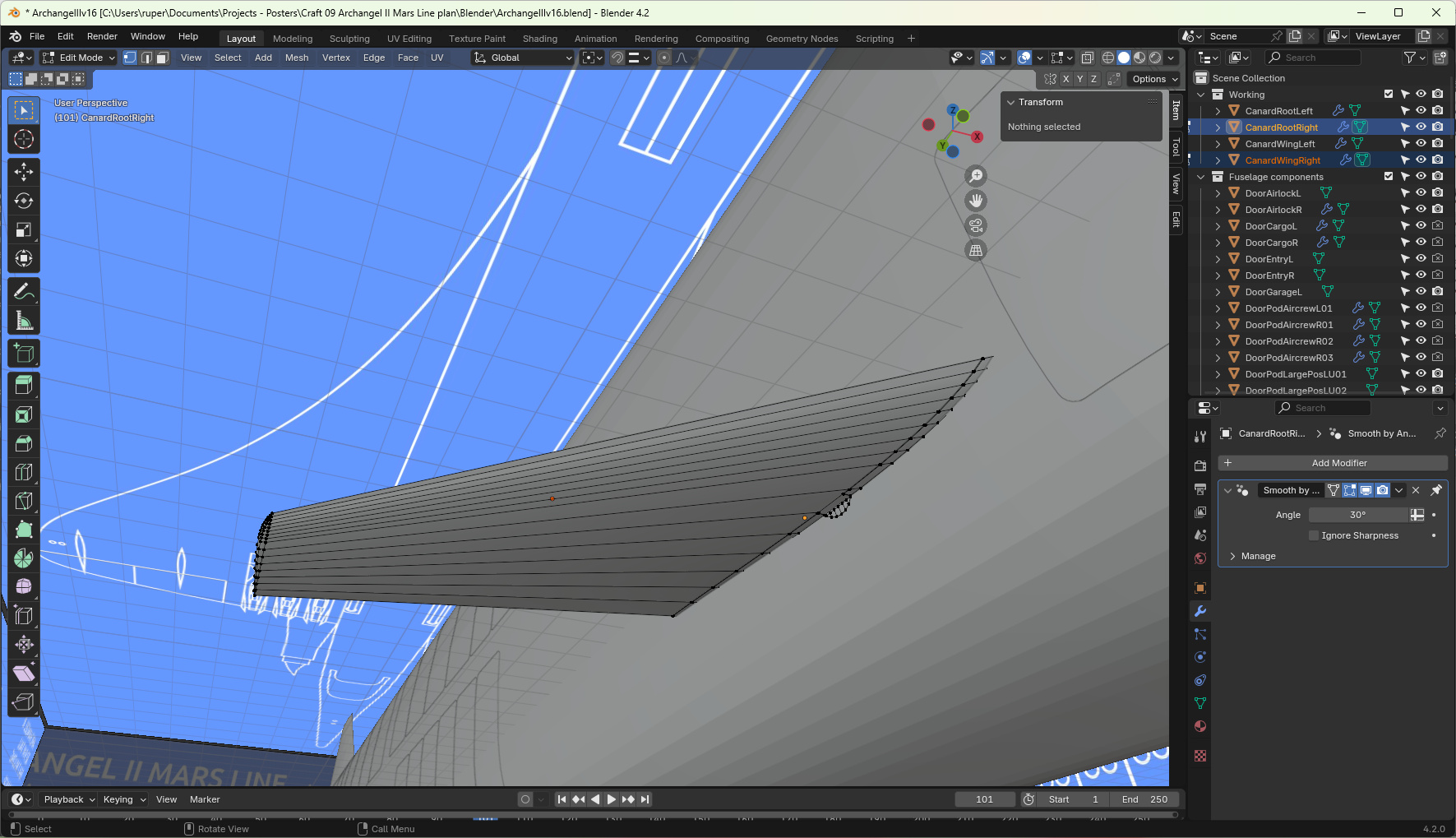Switch to edge select mode
The width and height of the screenshot is (1456, 838).
(146, 58)
